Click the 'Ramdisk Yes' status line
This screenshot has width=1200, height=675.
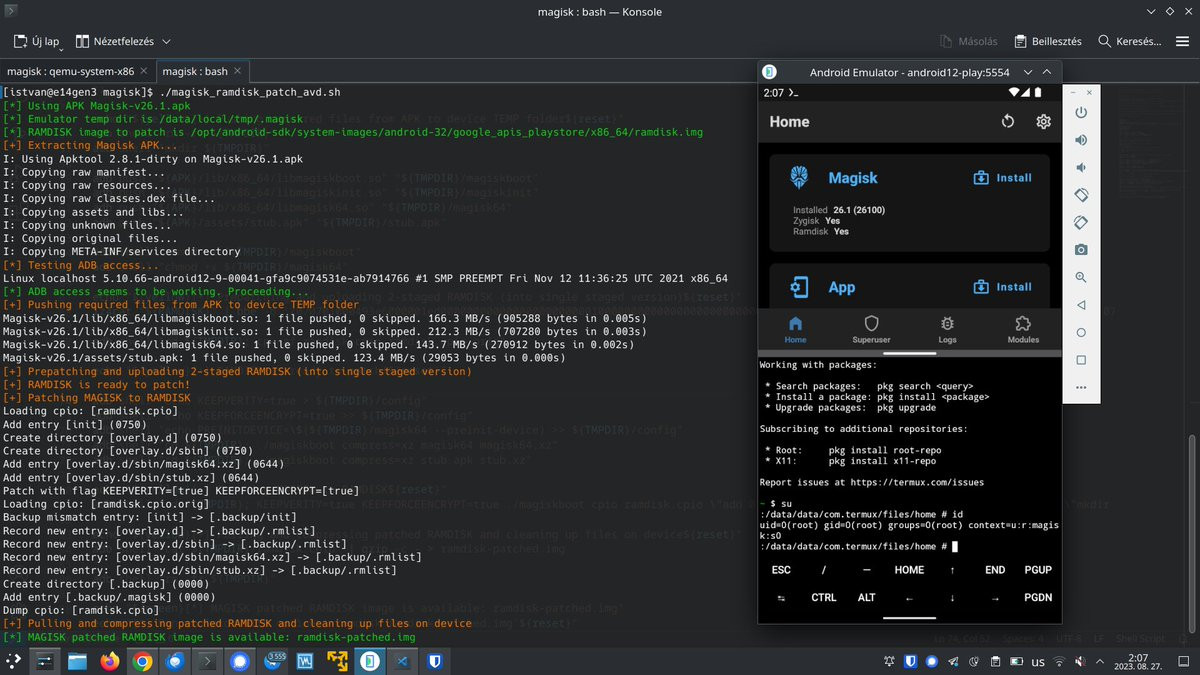820,231
